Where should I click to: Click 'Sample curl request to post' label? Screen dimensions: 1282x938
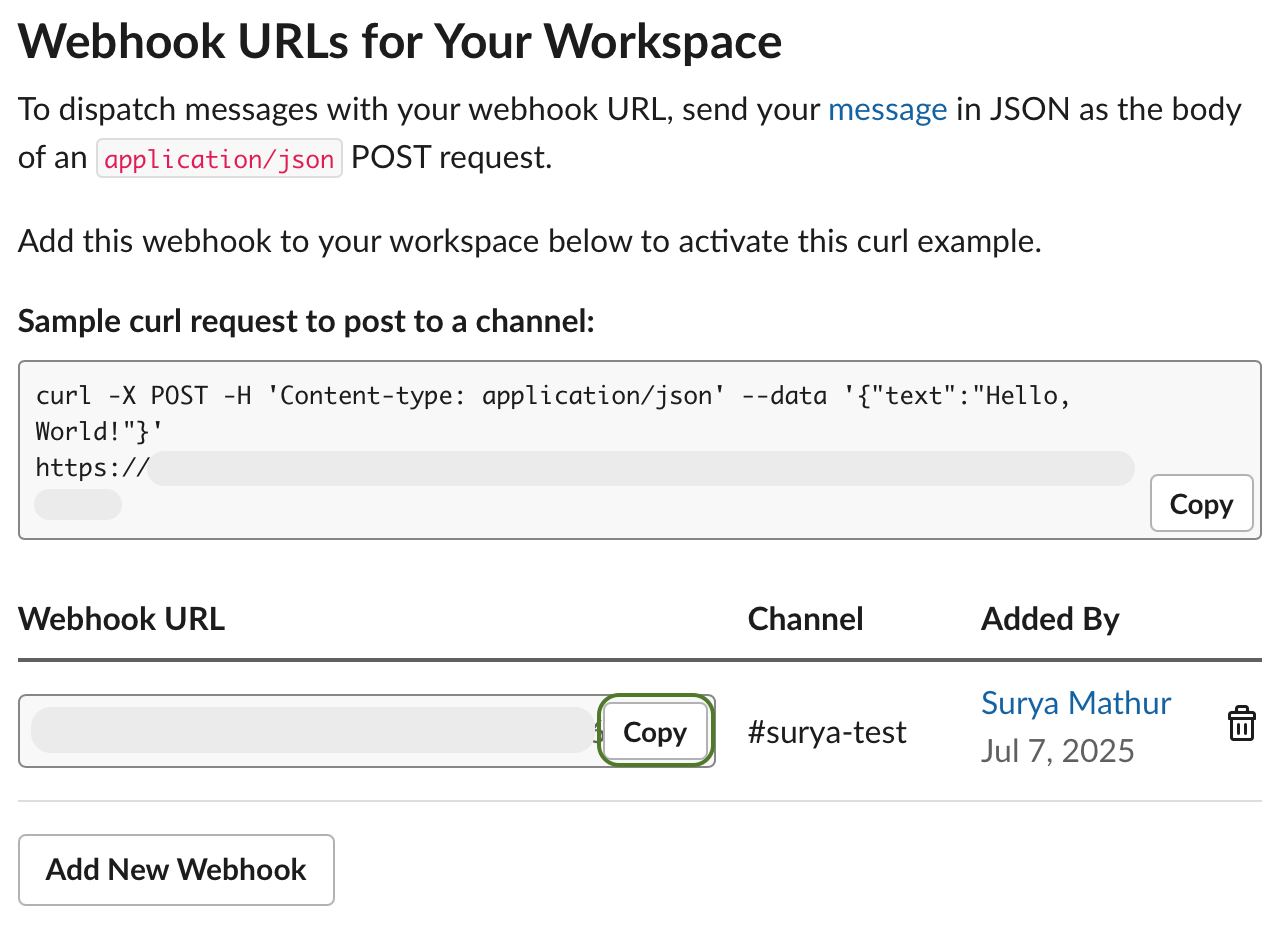click(306, 322)
